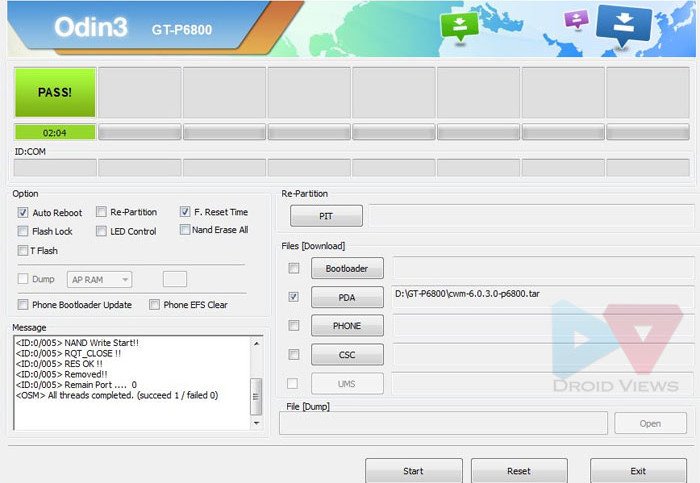Click the green download icon in banner
Viewport: 700px width, 483px height.
pyautogui.click(x=459, y=26)
